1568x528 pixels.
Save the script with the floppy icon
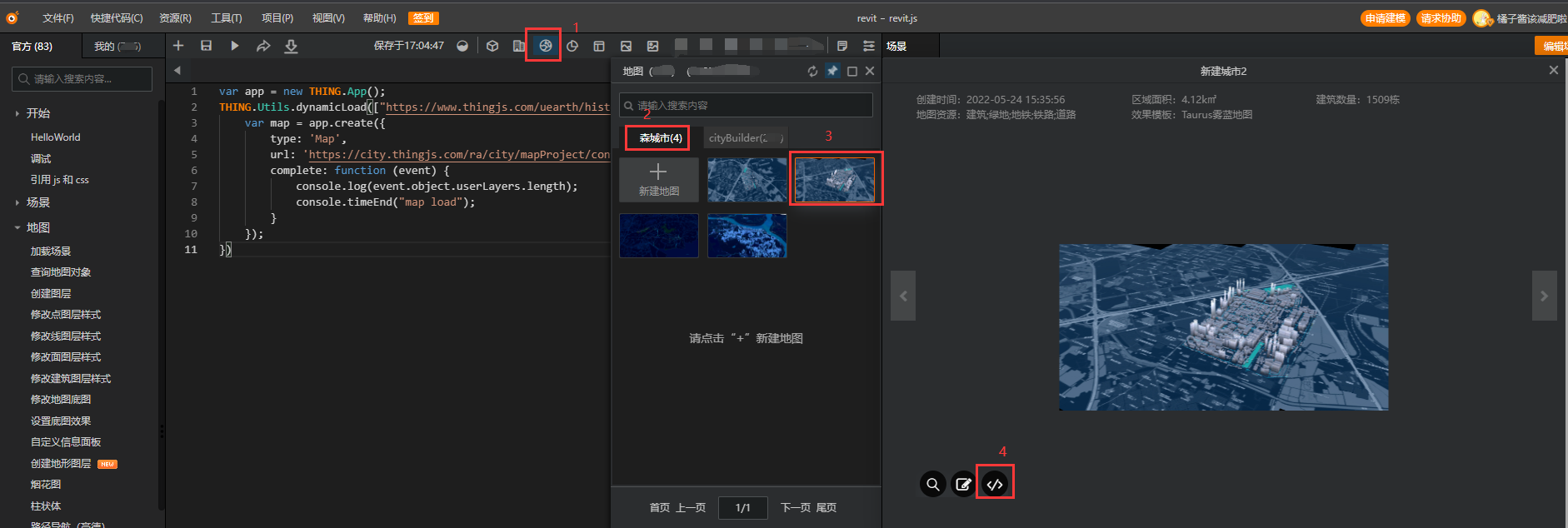[207, 46]
